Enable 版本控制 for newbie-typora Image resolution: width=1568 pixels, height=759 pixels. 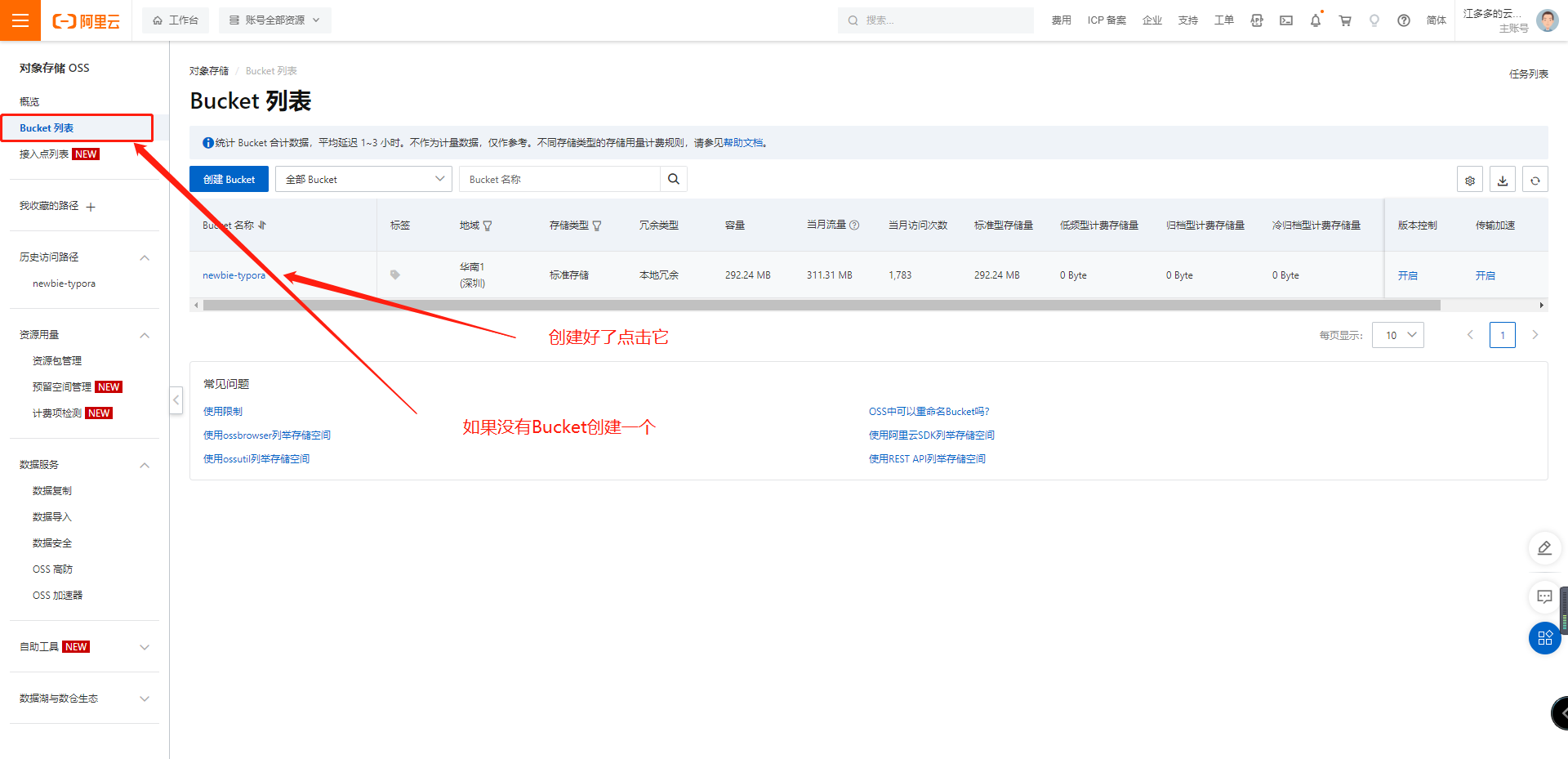tap(1407, 275)
